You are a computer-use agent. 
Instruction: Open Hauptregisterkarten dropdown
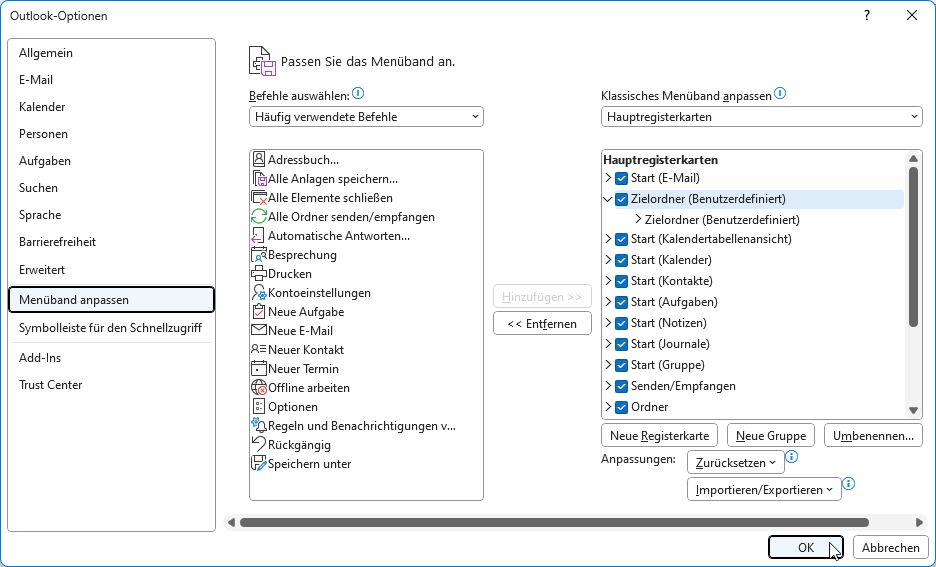click(762, 116)
